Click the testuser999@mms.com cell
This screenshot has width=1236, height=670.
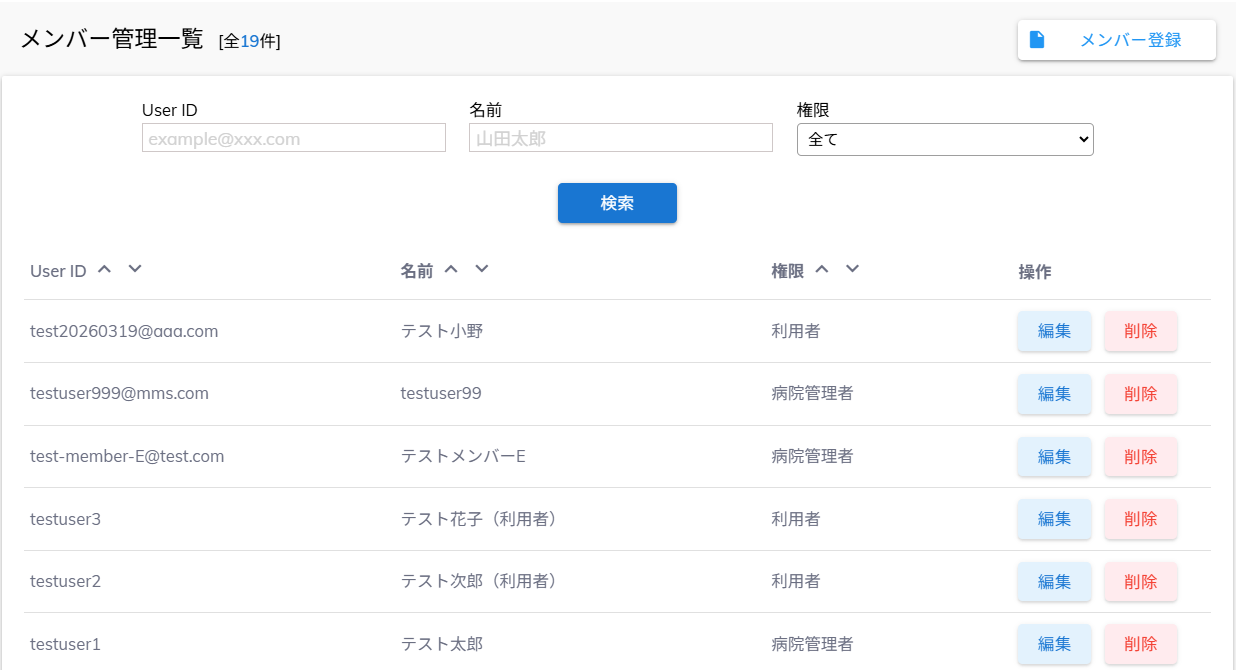point(119,394)
